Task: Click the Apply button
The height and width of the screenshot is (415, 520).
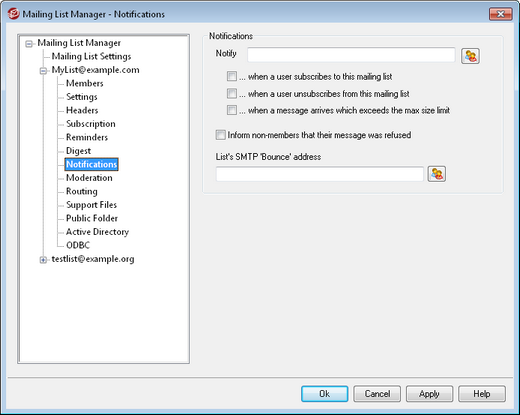Action: pyautogui.click(x=429, y=394)
